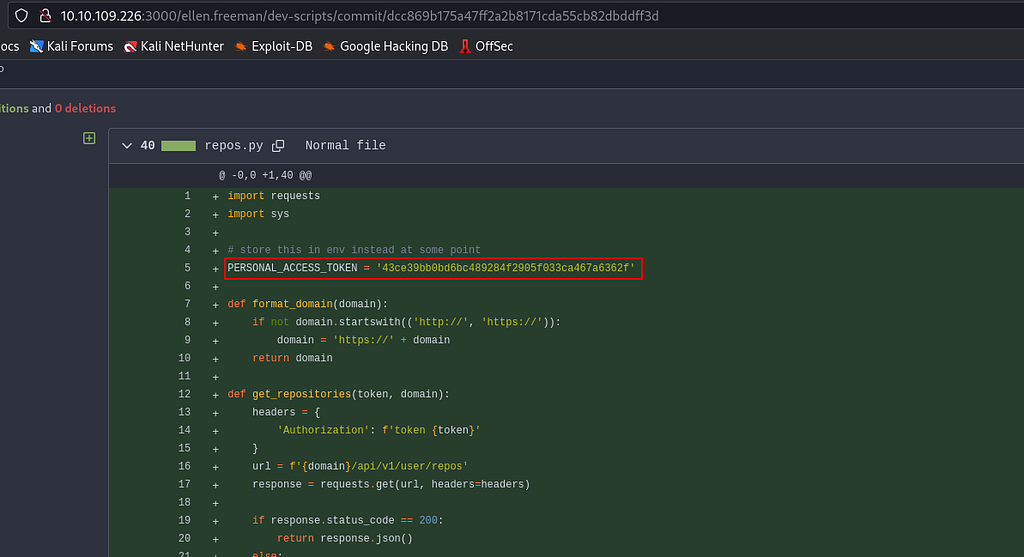The image size is (1024, 557).
Task: Open the Kali NetHunter bookmark
Action: click(x=174, y=46)
